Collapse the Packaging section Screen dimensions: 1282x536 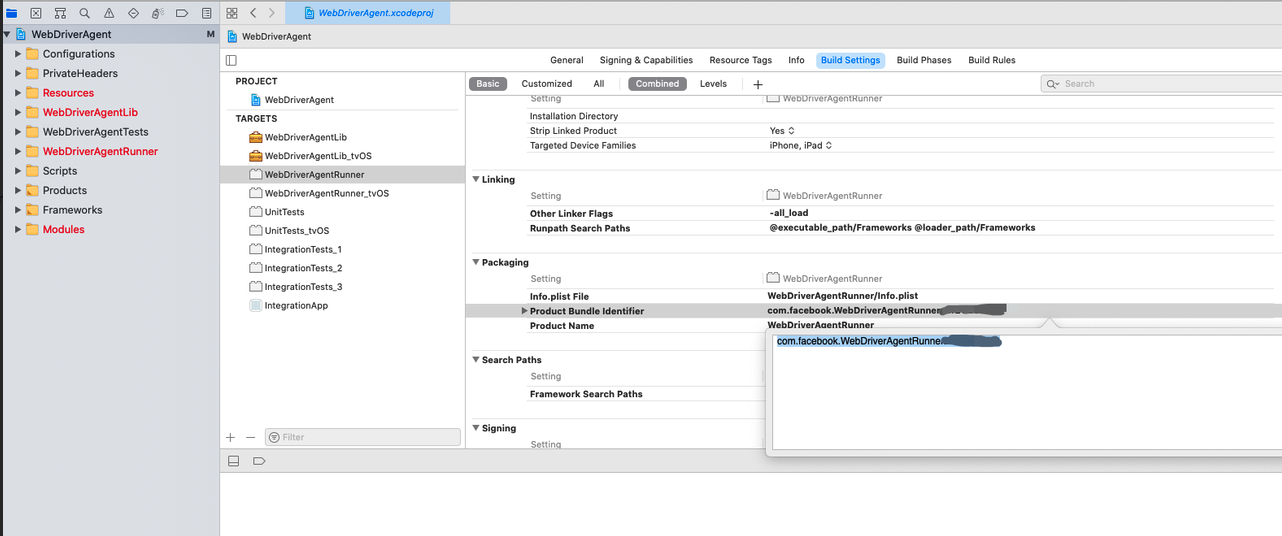coord(475,263)
